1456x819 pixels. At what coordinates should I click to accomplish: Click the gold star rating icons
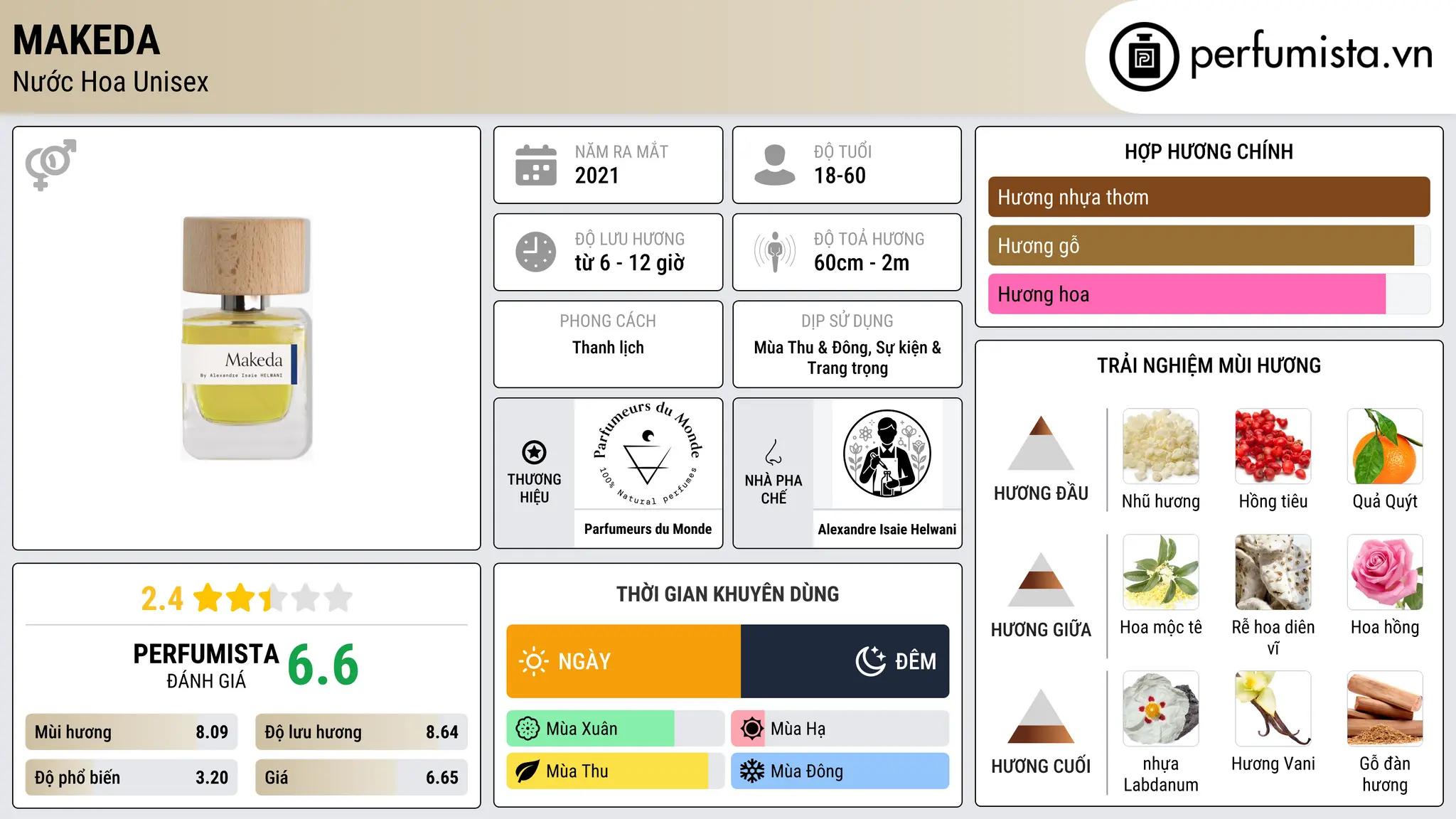(273, 598)
